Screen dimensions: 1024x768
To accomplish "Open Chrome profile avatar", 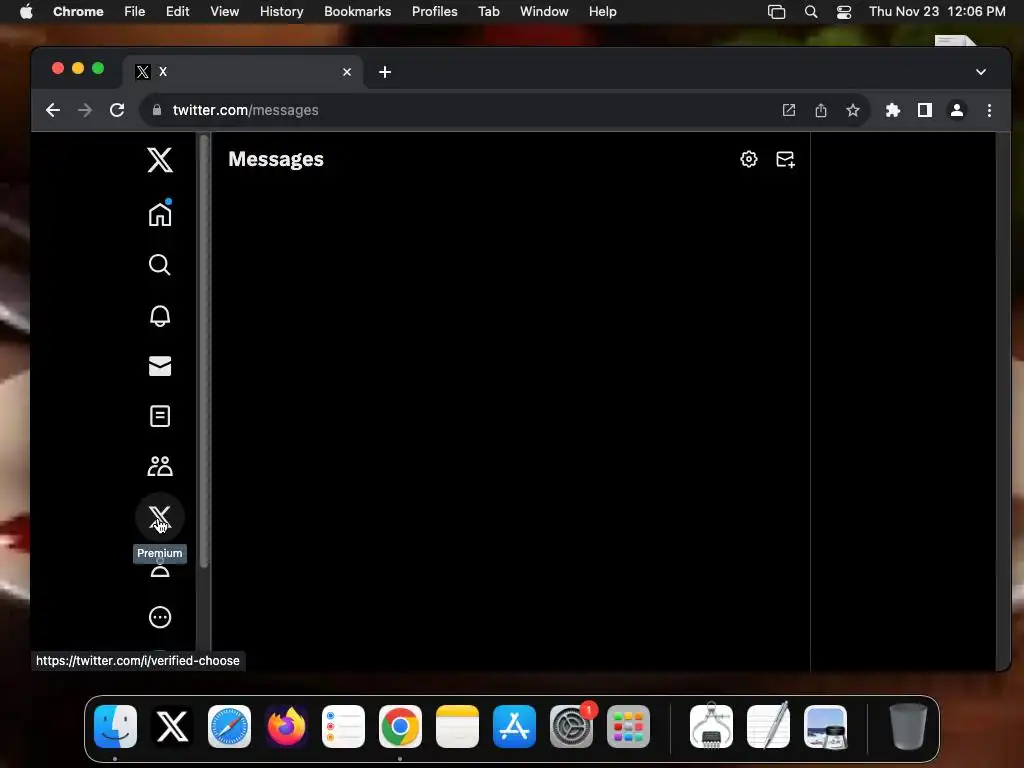I will coord(957,110).
